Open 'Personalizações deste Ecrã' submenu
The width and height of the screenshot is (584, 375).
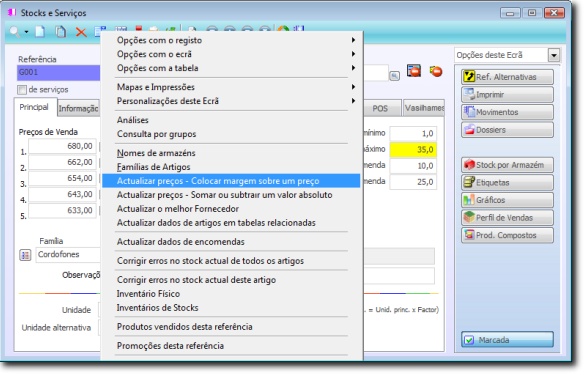coord(231,101)
